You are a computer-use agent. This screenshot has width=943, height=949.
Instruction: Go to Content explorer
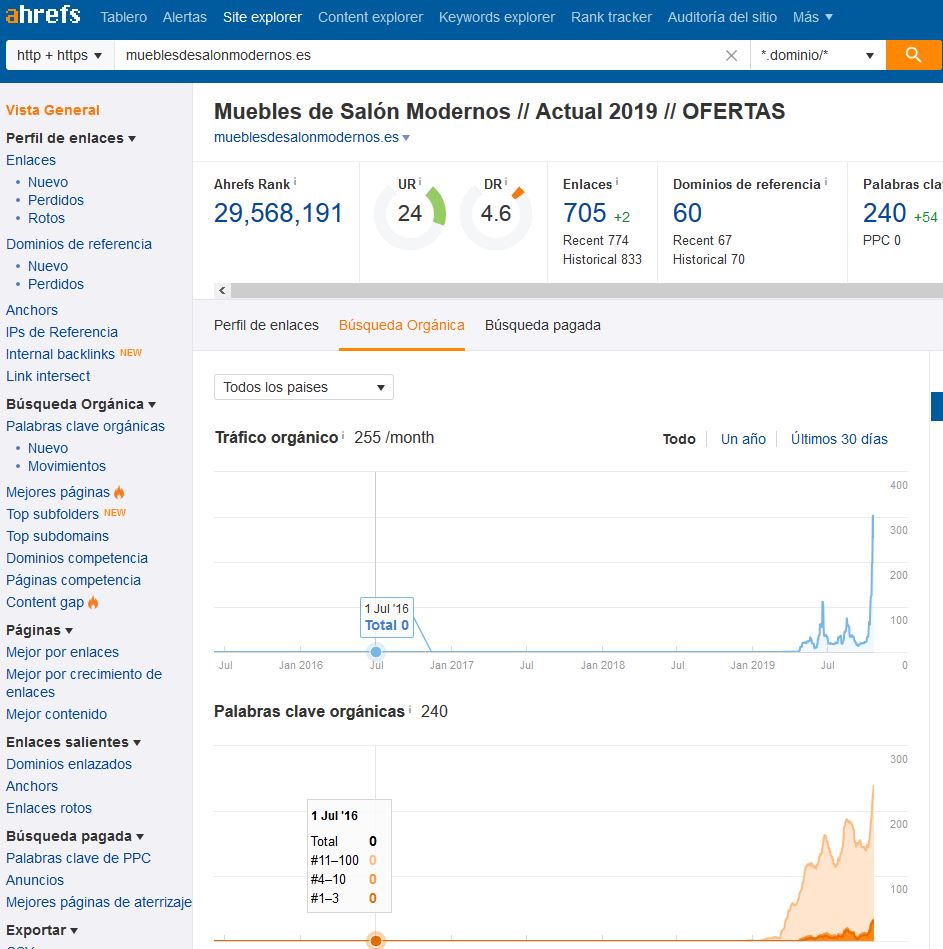[370, 17]
